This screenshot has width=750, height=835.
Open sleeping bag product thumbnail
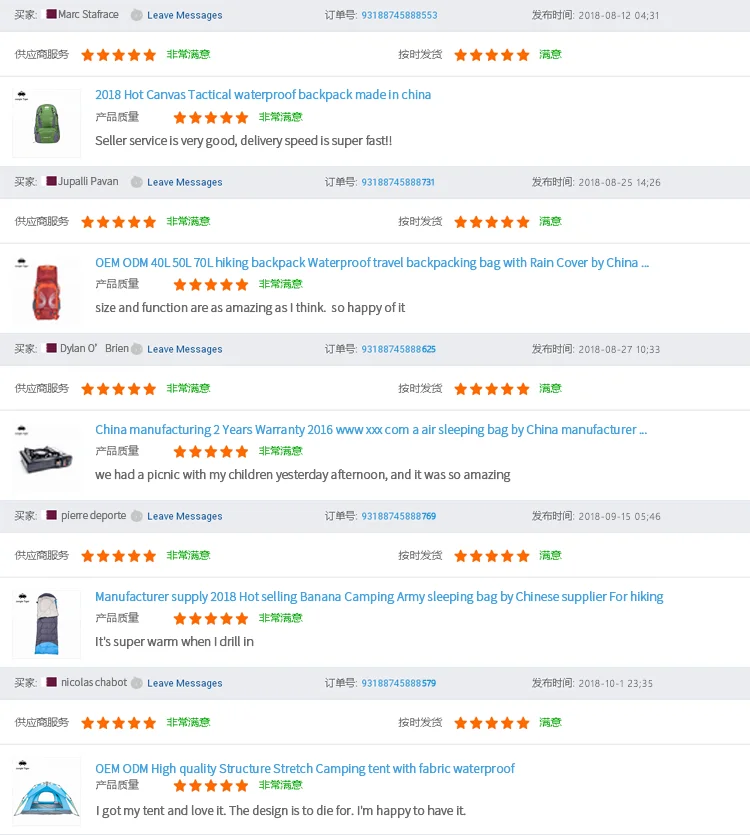click(x=46, y=624)
